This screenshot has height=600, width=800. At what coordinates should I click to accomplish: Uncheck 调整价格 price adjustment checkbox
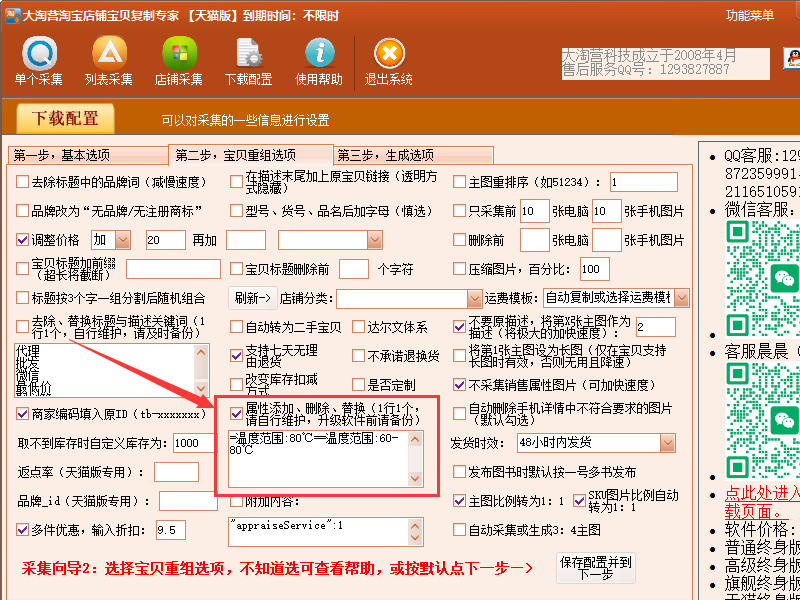(22, 240)
